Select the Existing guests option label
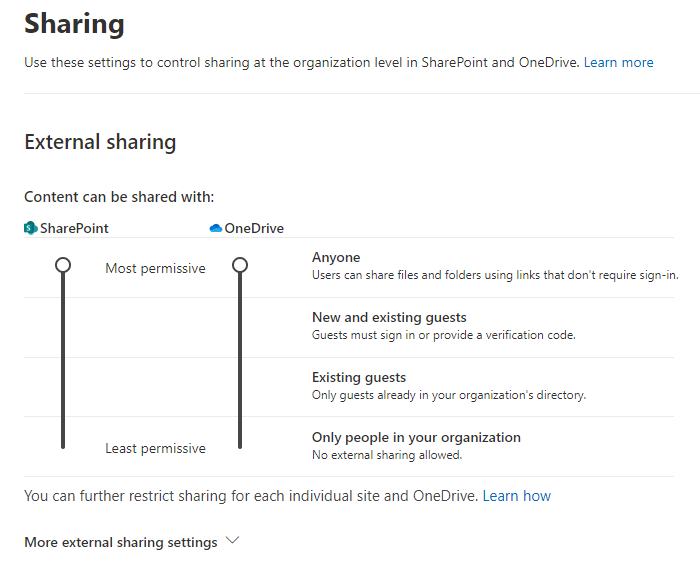The image size is (700, 569). coord(359,377)
